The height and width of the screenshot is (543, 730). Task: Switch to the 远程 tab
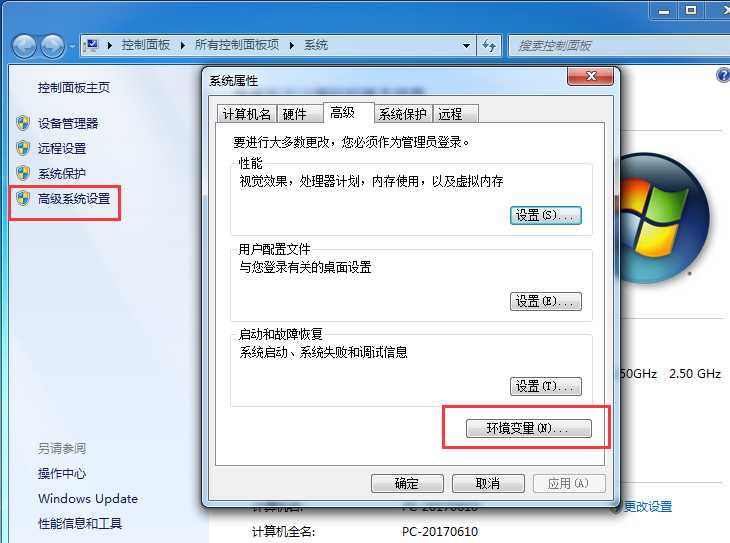[x=450, y=114]
